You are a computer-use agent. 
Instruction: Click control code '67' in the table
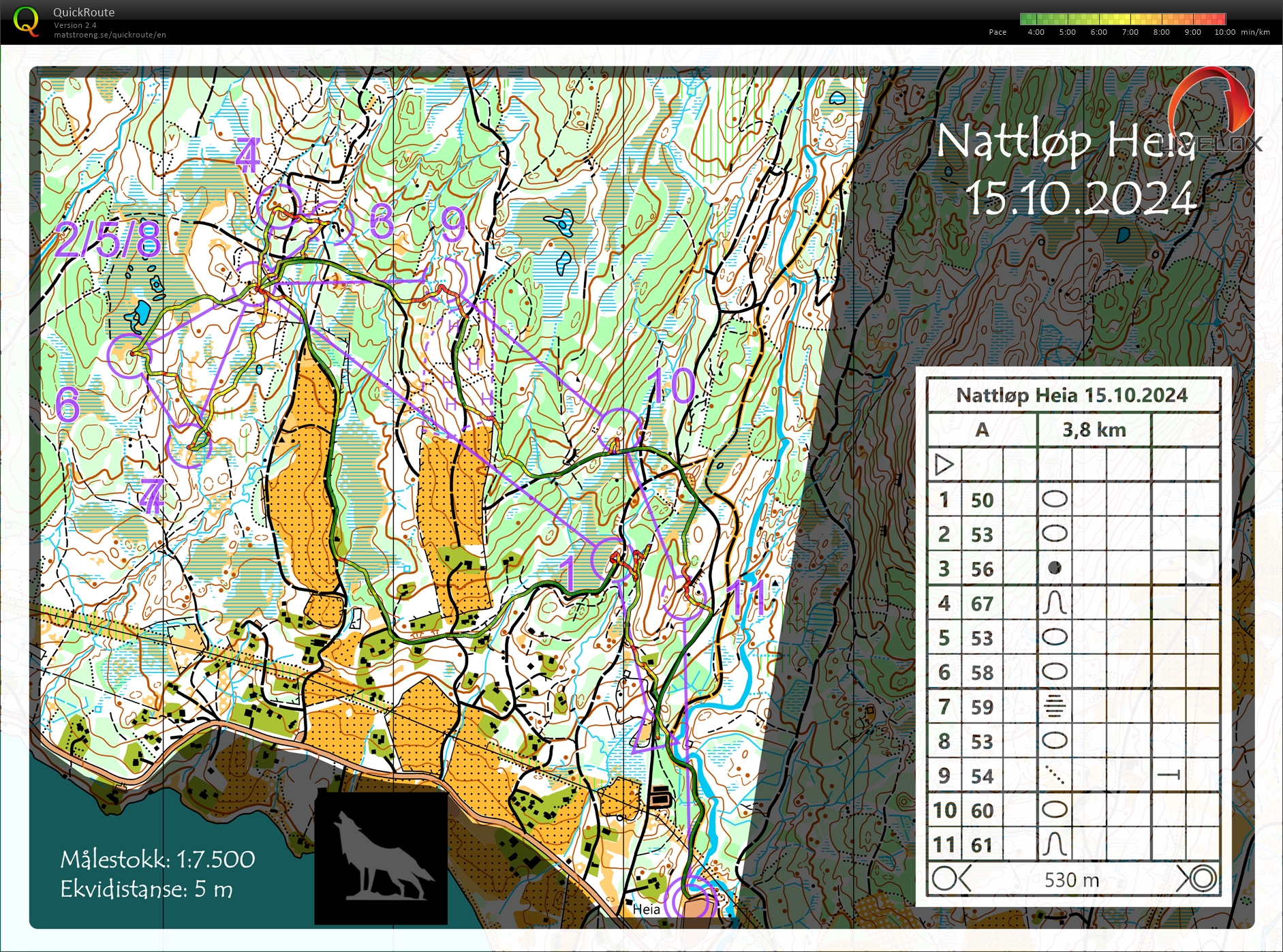pos(982,604)
